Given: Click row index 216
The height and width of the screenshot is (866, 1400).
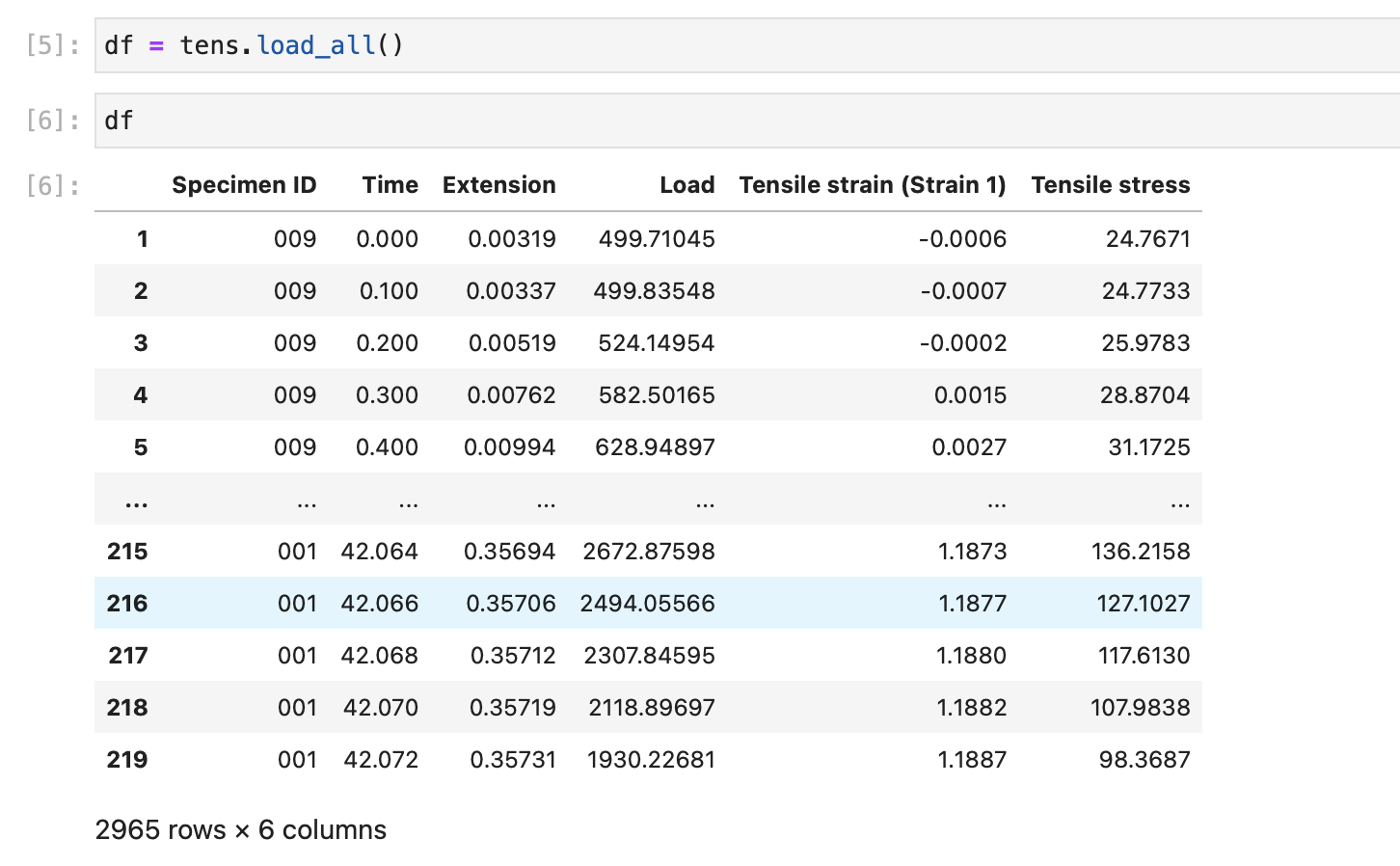Looking at the screenshot, I should pyautogui.click(x=127, y=604).
